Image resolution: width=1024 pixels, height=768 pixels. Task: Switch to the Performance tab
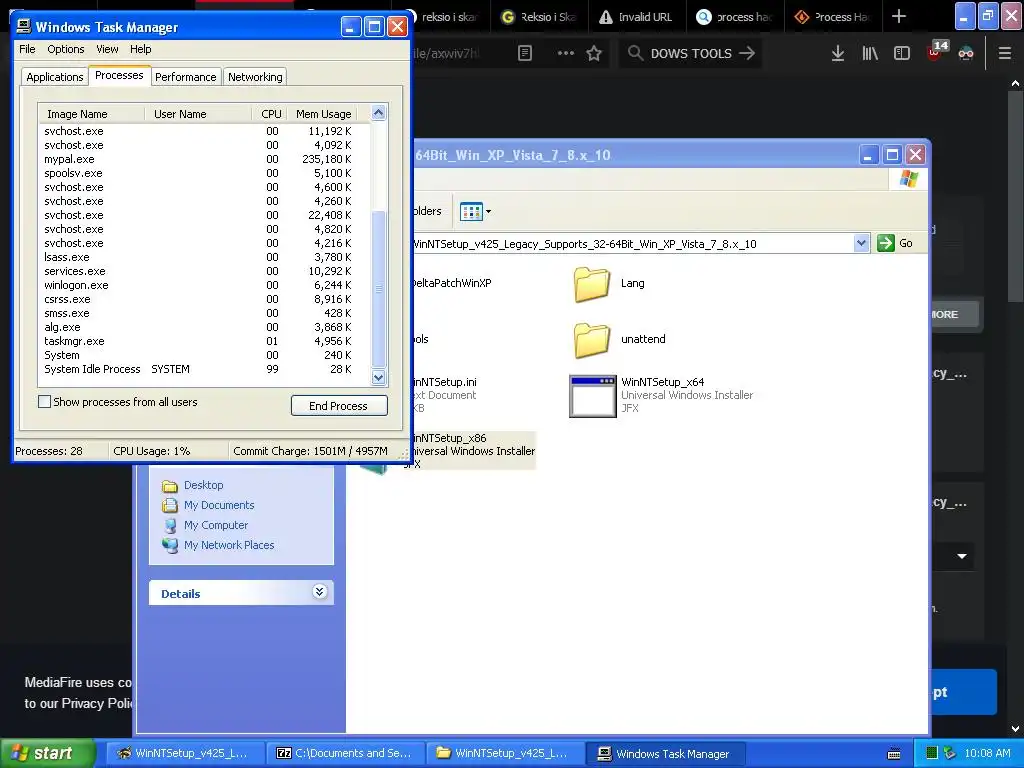tap(185, 77)
